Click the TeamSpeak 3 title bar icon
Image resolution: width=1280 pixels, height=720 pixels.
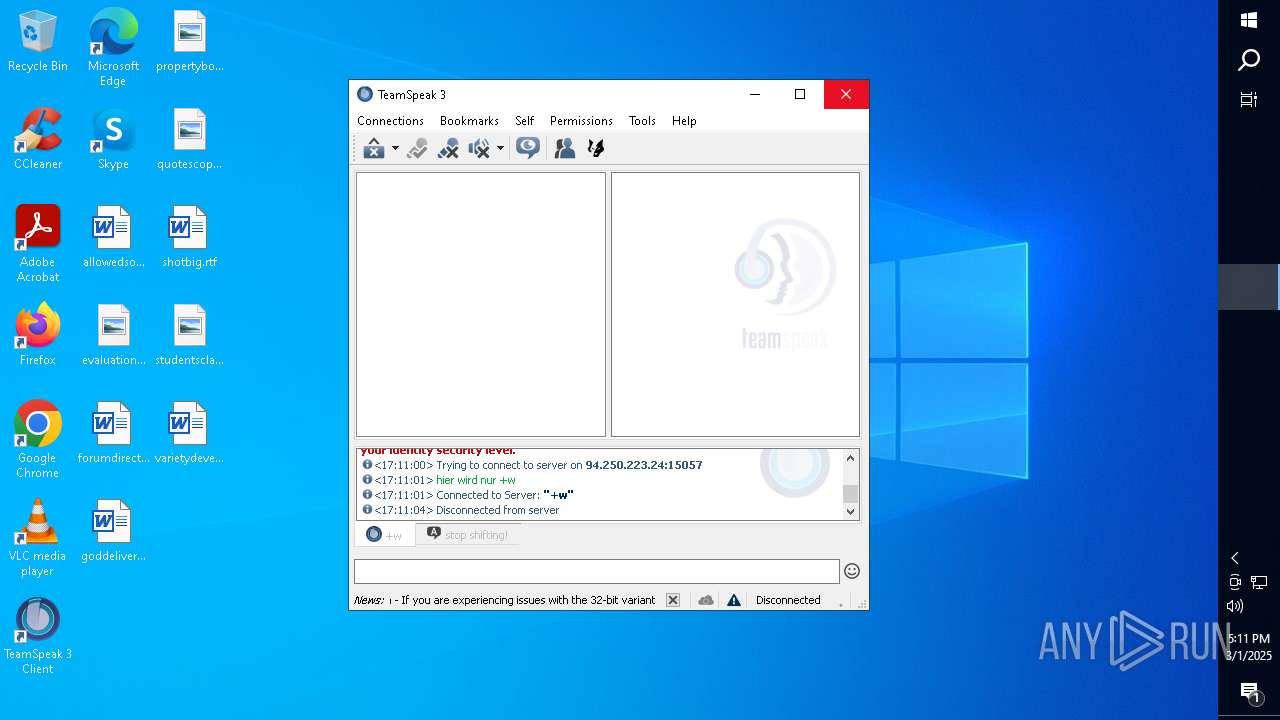365,94
